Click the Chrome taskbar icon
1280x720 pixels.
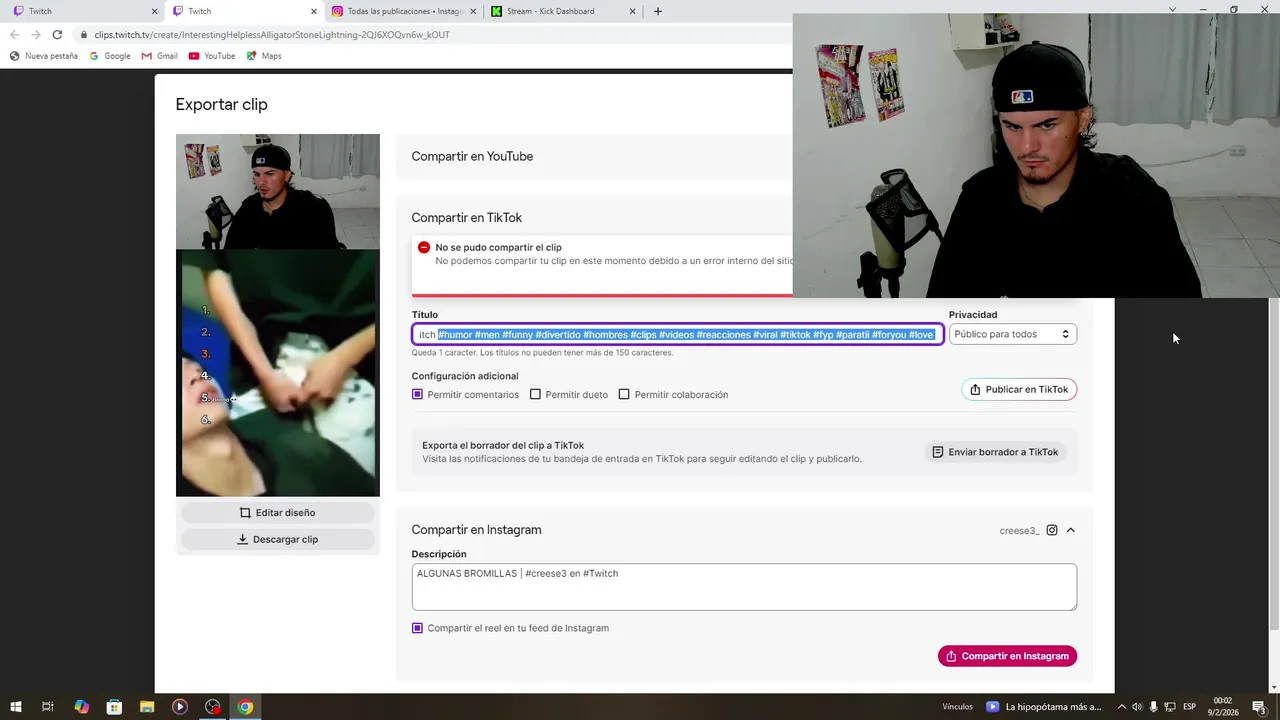click(x=245, y=707)
